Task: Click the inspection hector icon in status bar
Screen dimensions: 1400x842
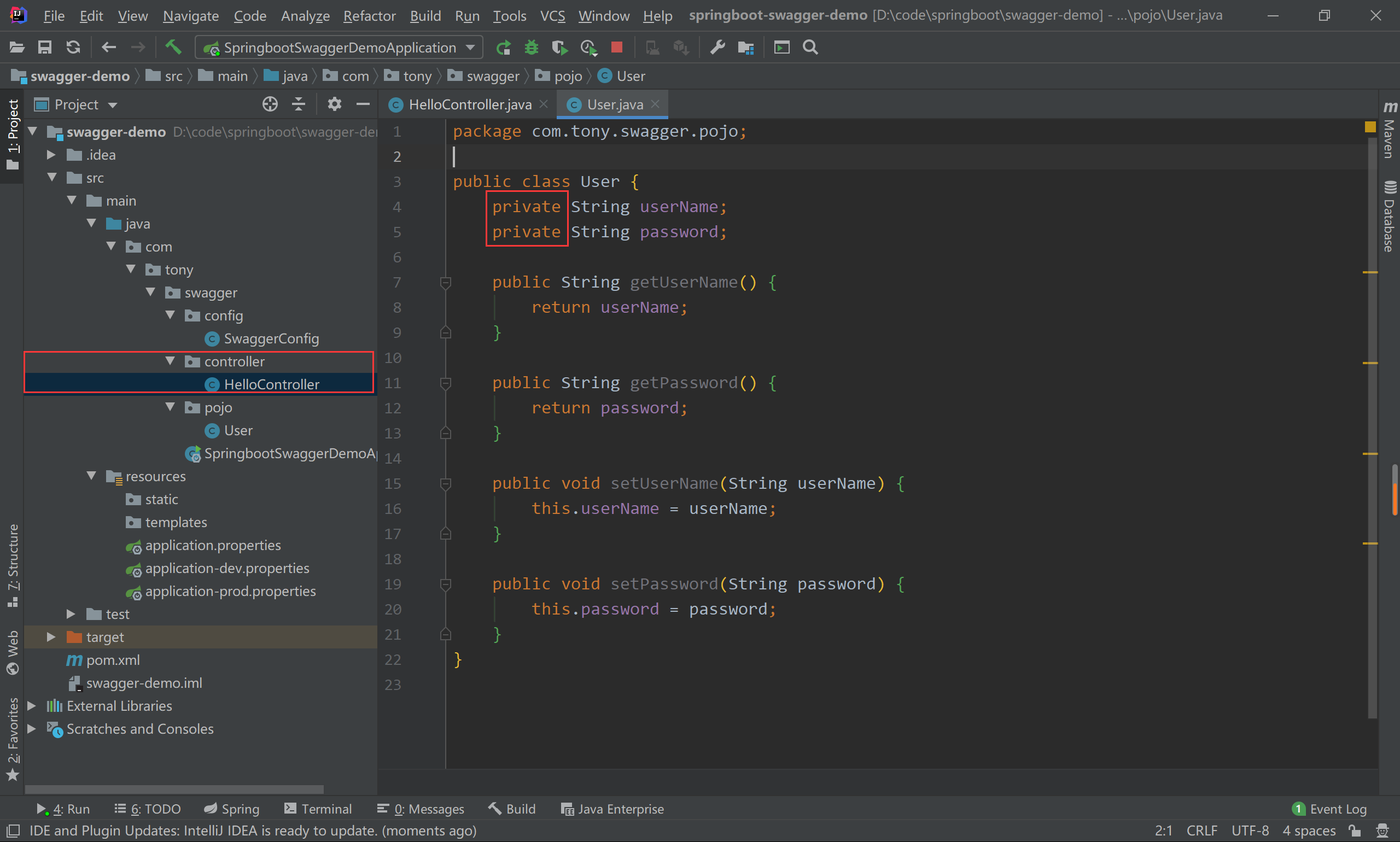Action: tap(1382, 831)
